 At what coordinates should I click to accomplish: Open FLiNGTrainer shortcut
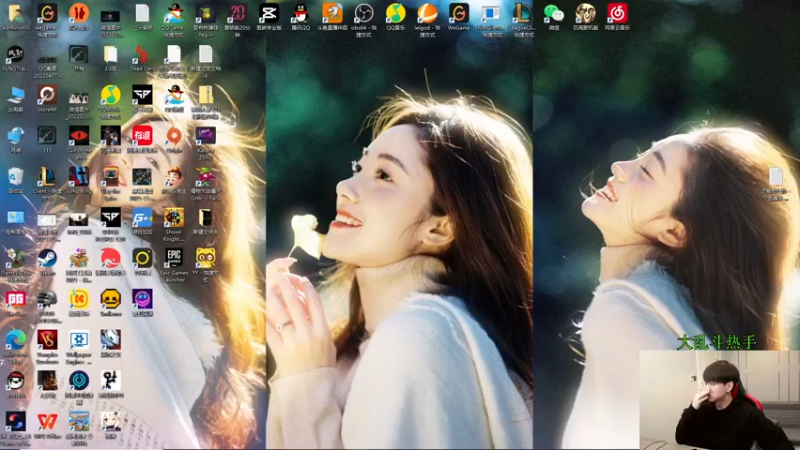[x=15, y=55]
